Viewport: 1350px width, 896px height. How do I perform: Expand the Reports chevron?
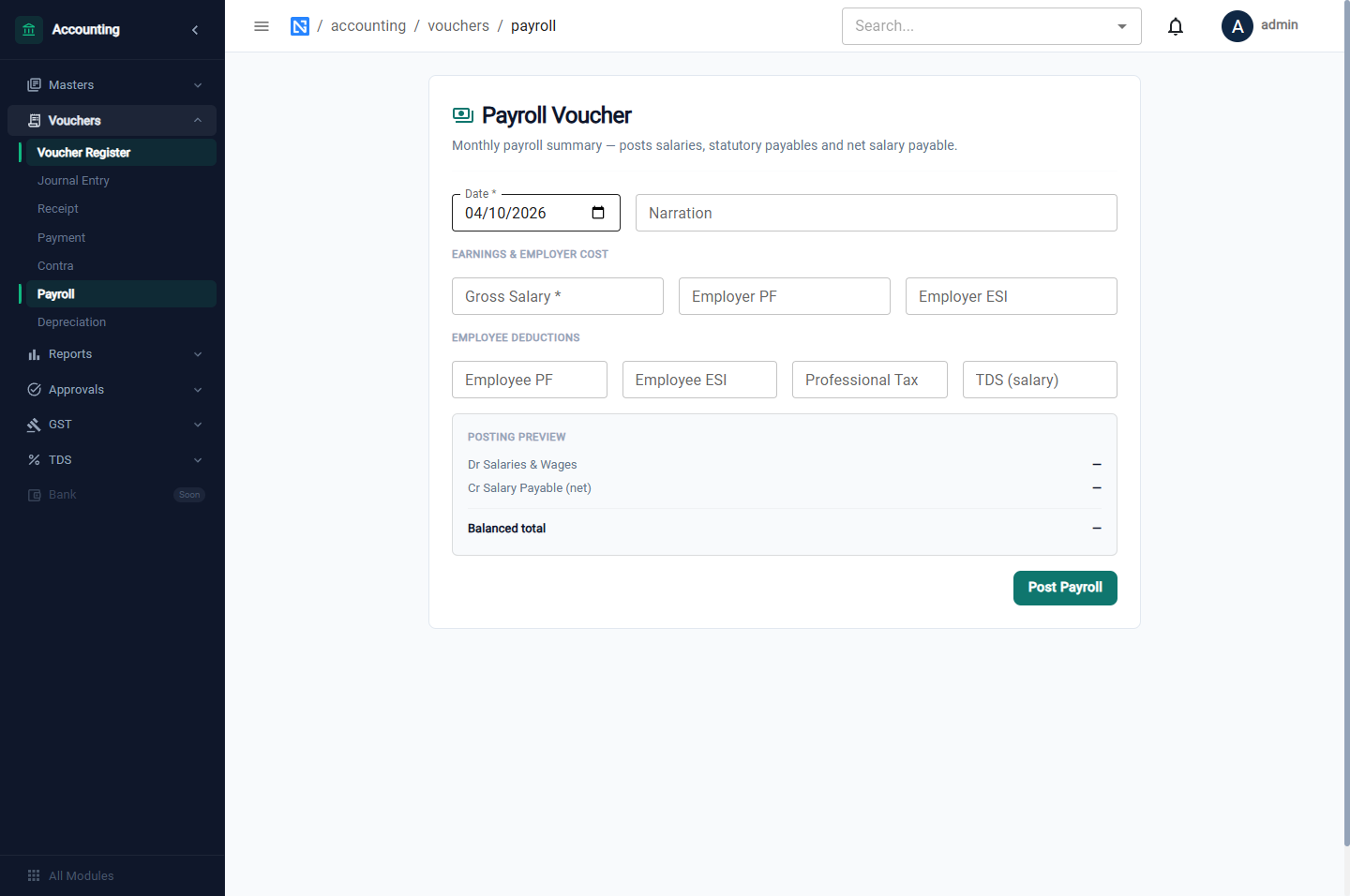pyautogui.click(x=198, y=354)
